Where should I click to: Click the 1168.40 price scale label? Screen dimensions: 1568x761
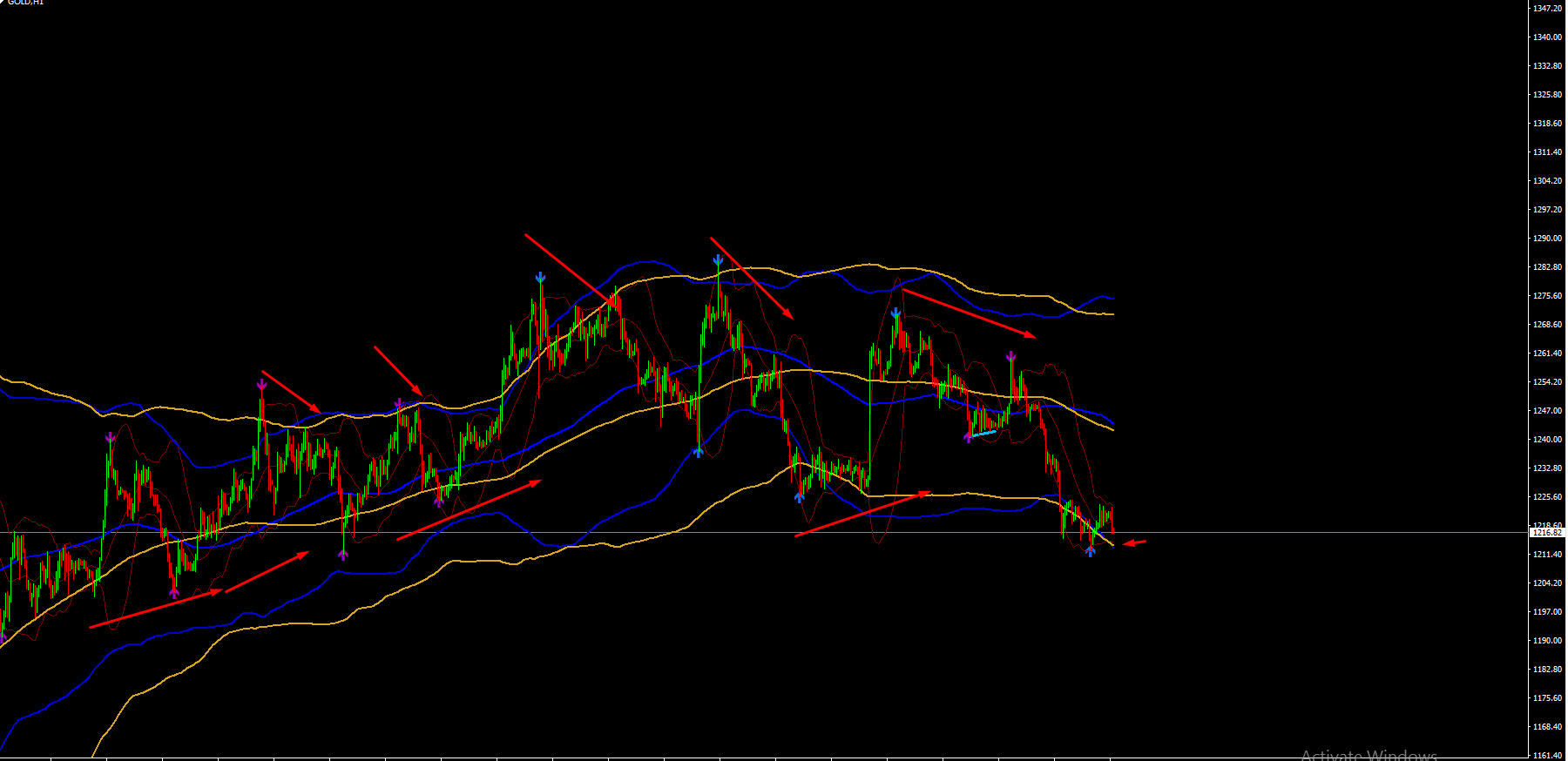[1547, 727]
